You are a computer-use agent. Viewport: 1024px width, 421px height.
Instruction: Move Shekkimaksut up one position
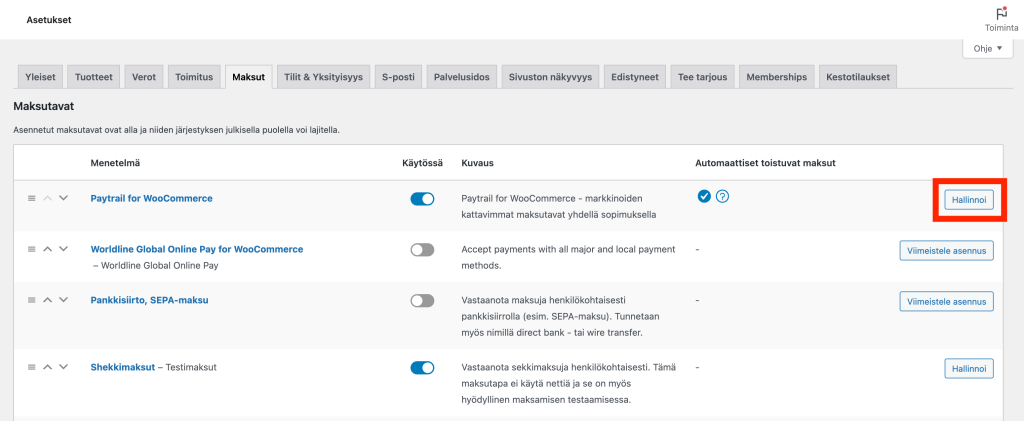pos(47,367)
